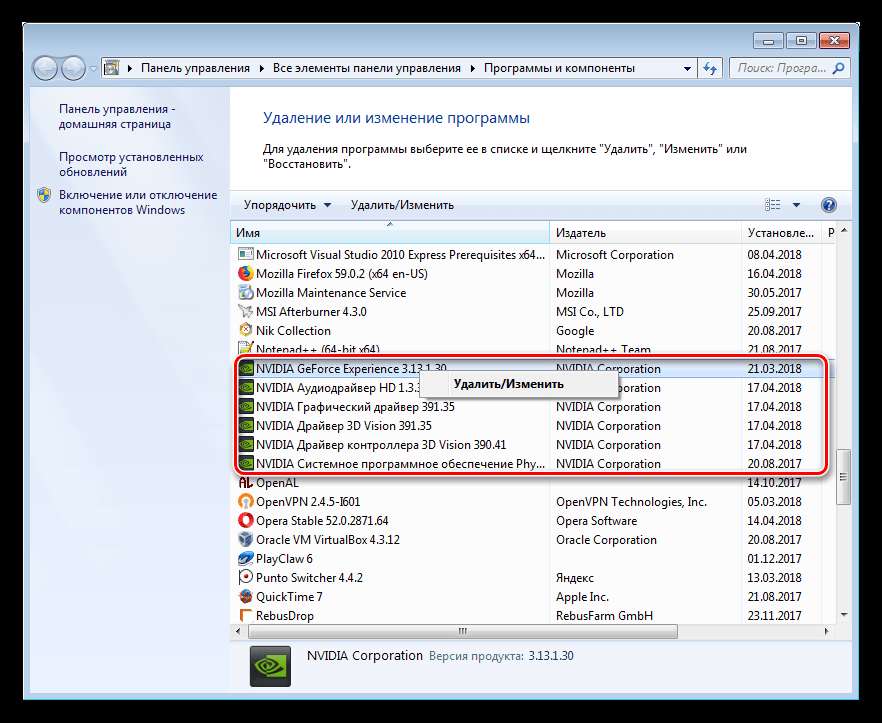Click the MSI Afterburner icon
882x723 pixels.
point(246,311)
